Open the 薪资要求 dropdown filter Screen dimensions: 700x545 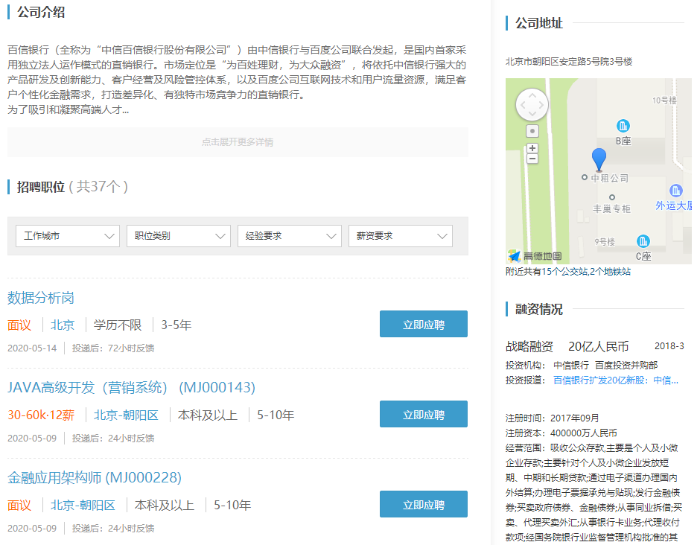pos(400,236)
